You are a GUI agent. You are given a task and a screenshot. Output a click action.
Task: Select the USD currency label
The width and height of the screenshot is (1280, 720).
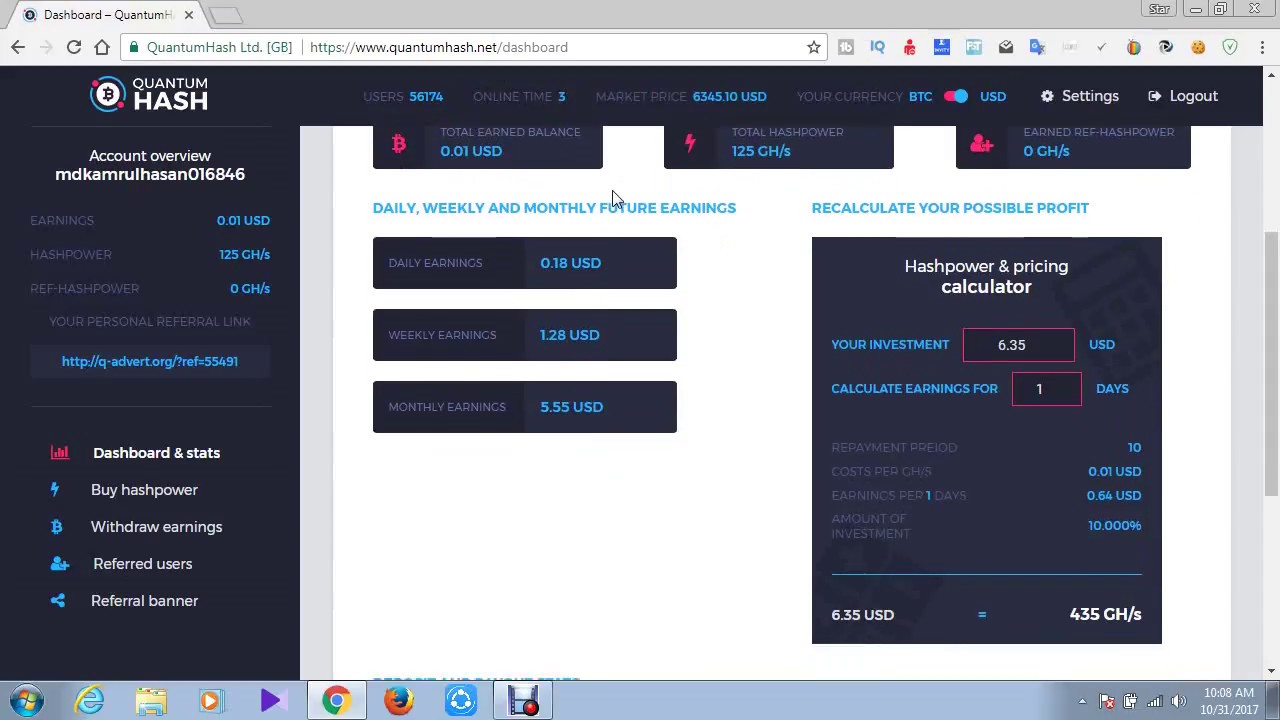click(993, 96)
